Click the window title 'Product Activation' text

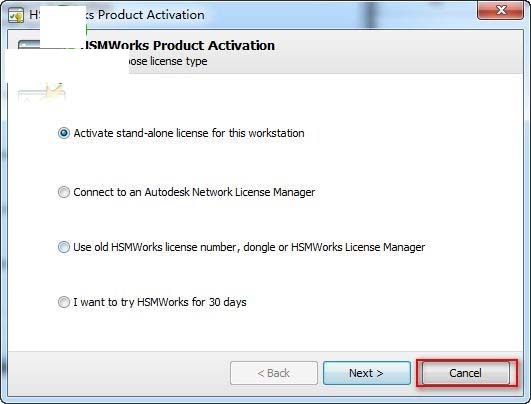coord(151,15)
